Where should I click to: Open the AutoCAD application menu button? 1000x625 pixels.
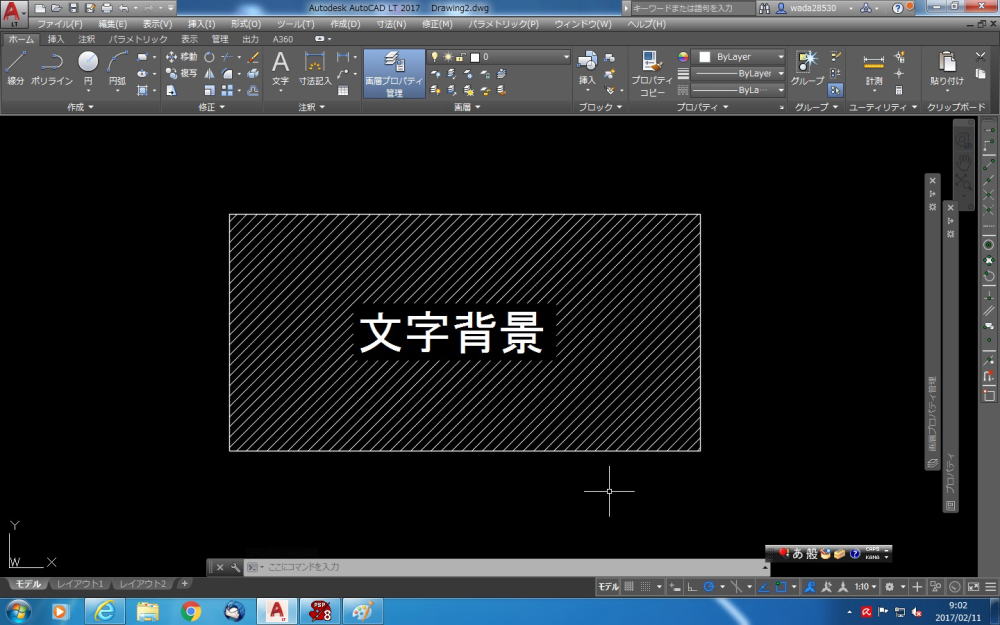pyautogui.click(x=13, y=13)
